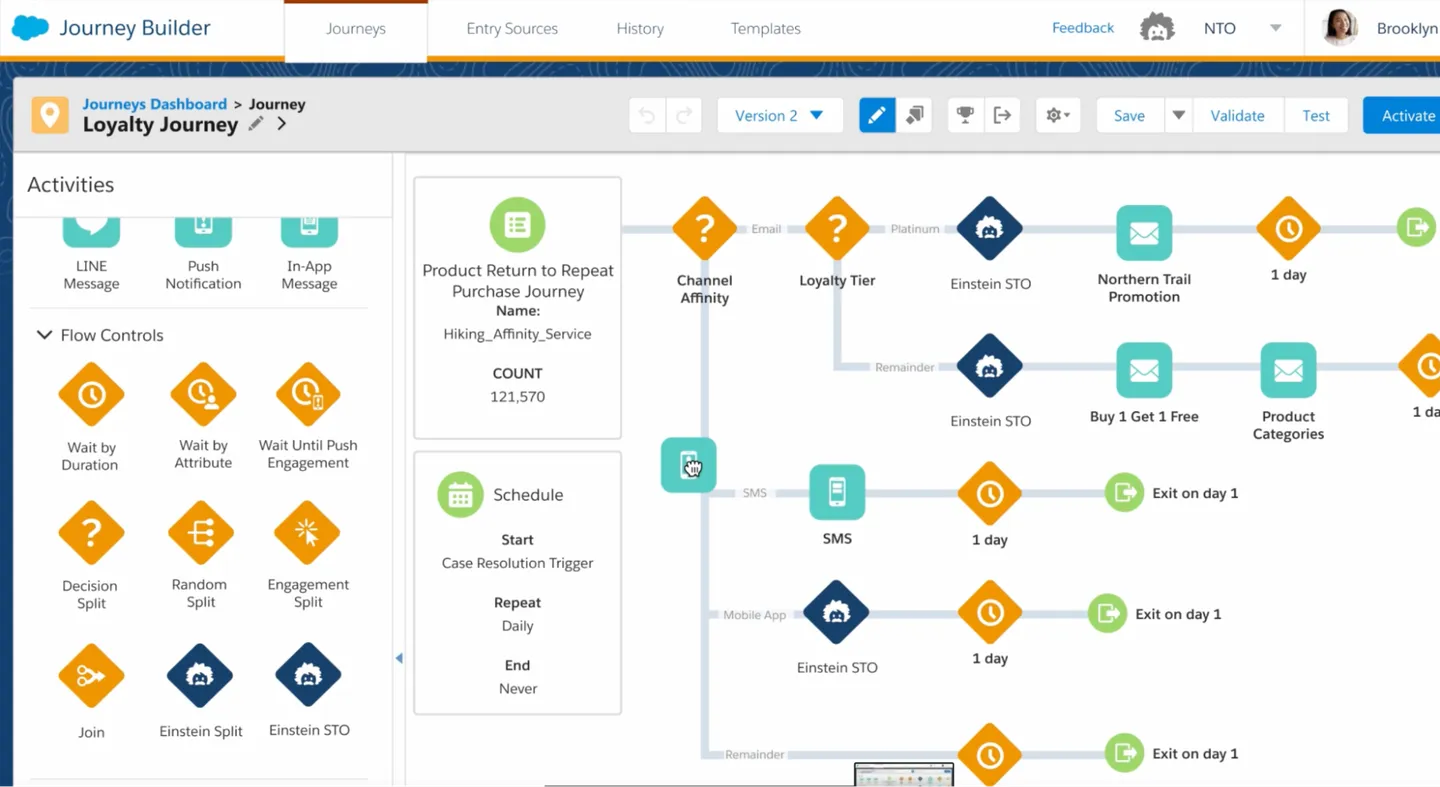The image size is (1440, 787).
Task: Click the Einstein STO node on Loyalty Tier Remainder path
Action: (990, 367)
